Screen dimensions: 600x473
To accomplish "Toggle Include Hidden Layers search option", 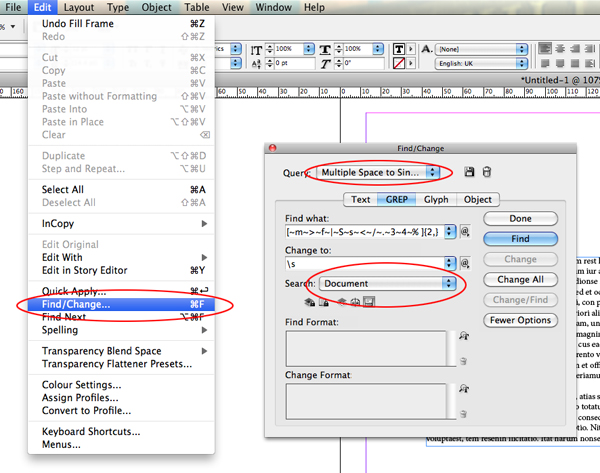I will click(341, 302).
